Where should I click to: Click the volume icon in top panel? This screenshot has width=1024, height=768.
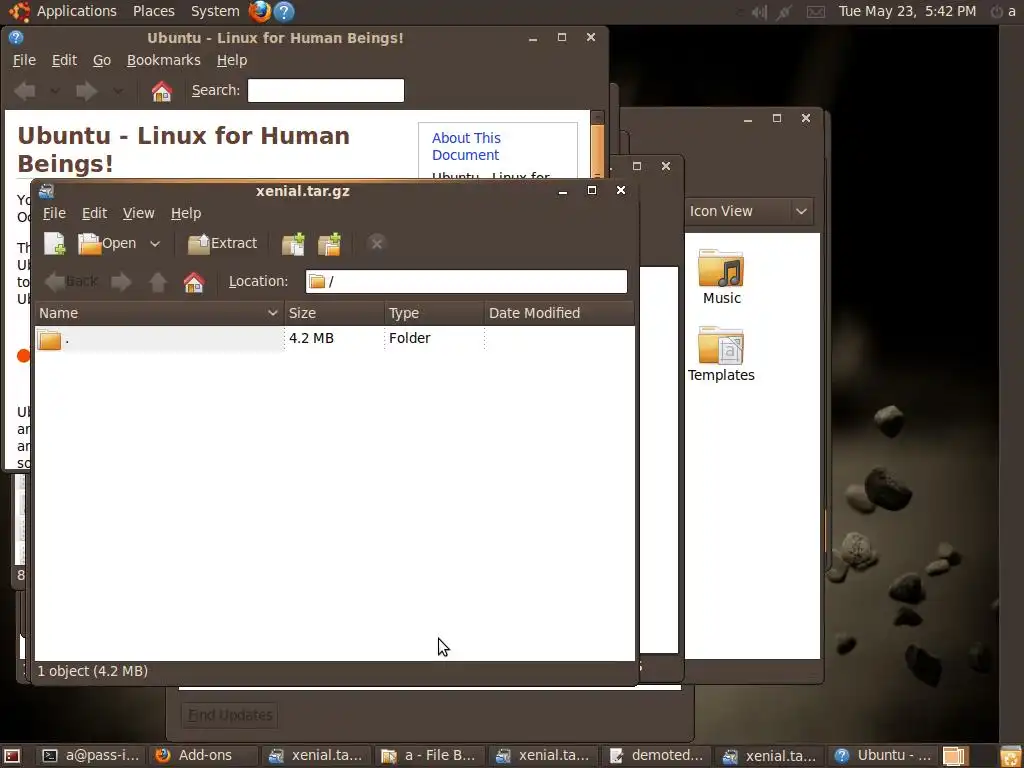(x=759, y=11)
